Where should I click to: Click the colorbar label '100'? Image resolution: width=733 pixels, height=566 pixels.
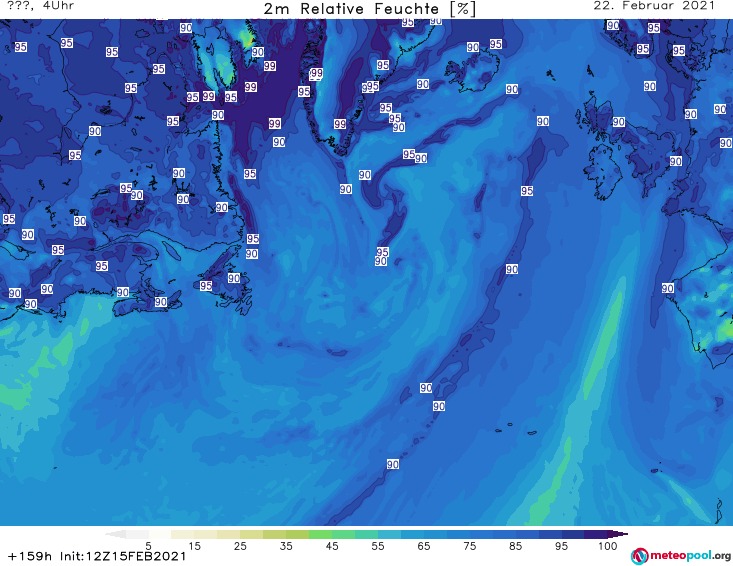click(608, 546)
